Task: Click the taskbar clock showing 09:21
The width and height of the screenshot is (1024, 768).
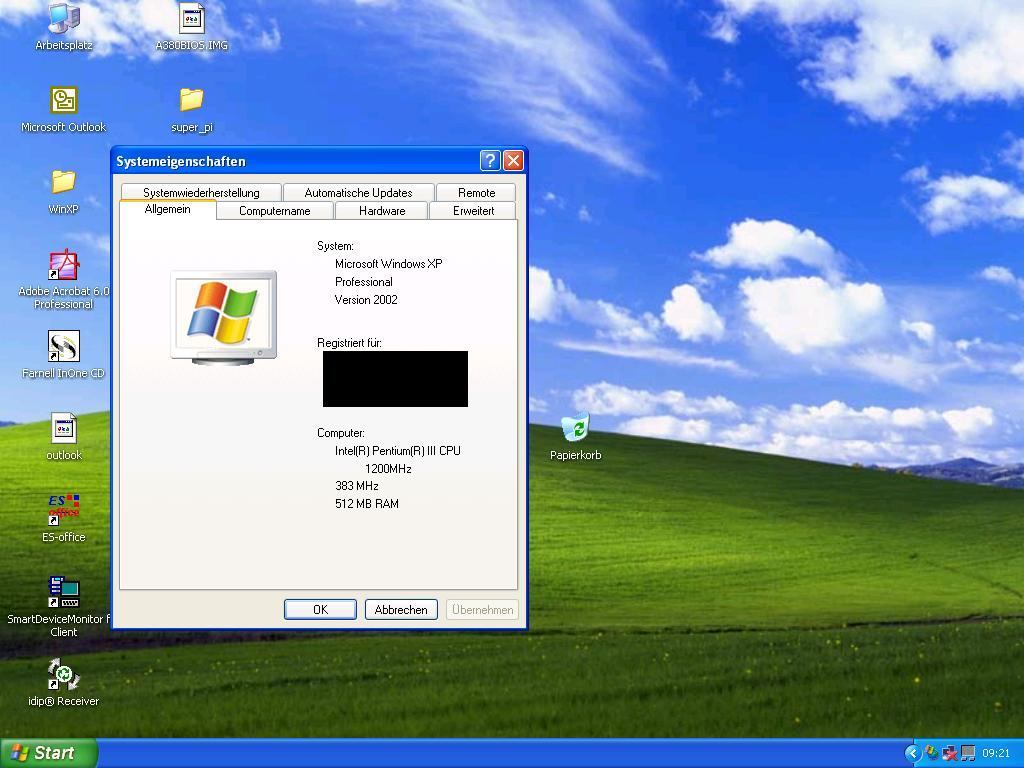Action: point(995,753)
